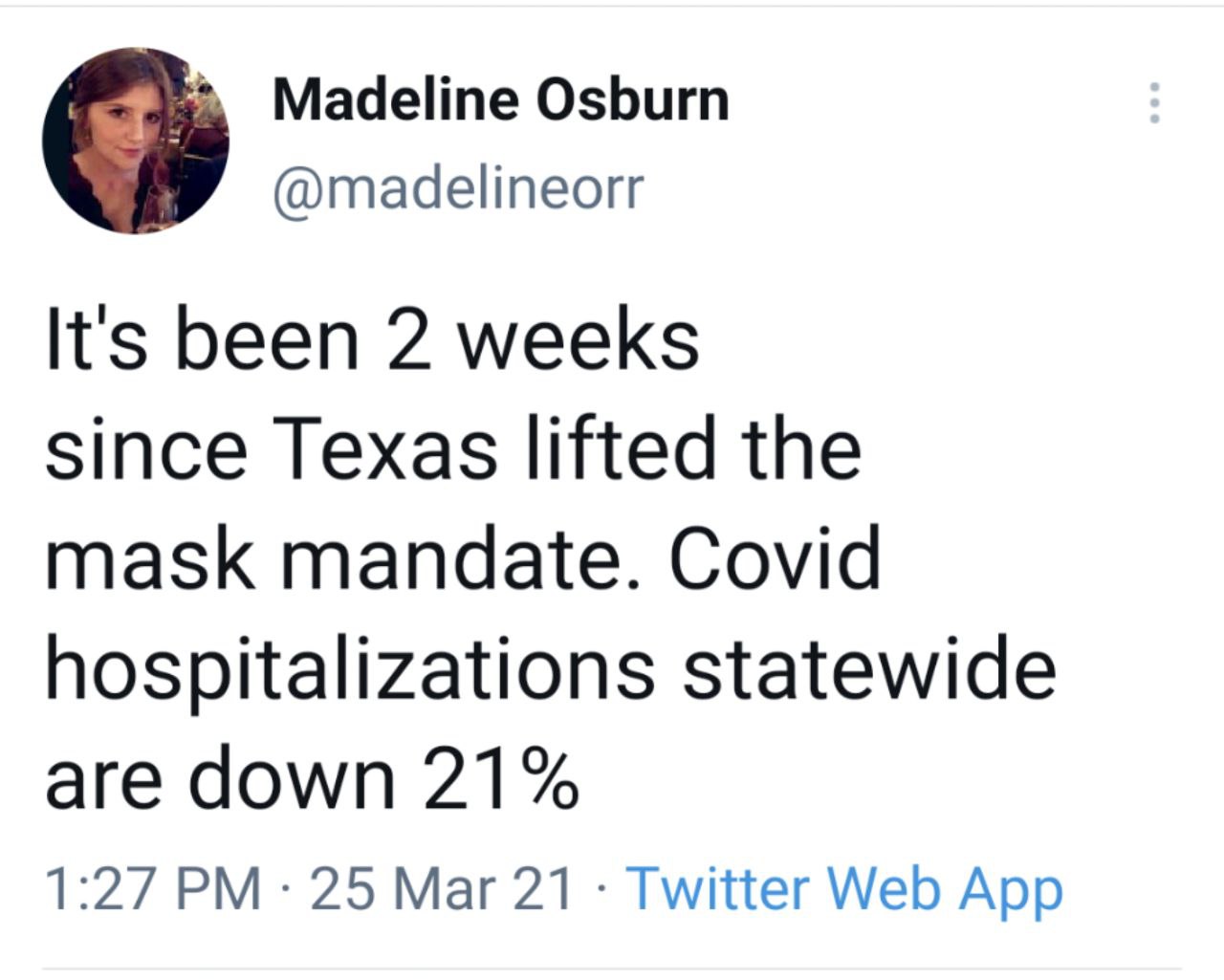Click the 1:27 PM timestamp
The width and height of the screenshot is (1224, 980).
(x=153, y=888)
